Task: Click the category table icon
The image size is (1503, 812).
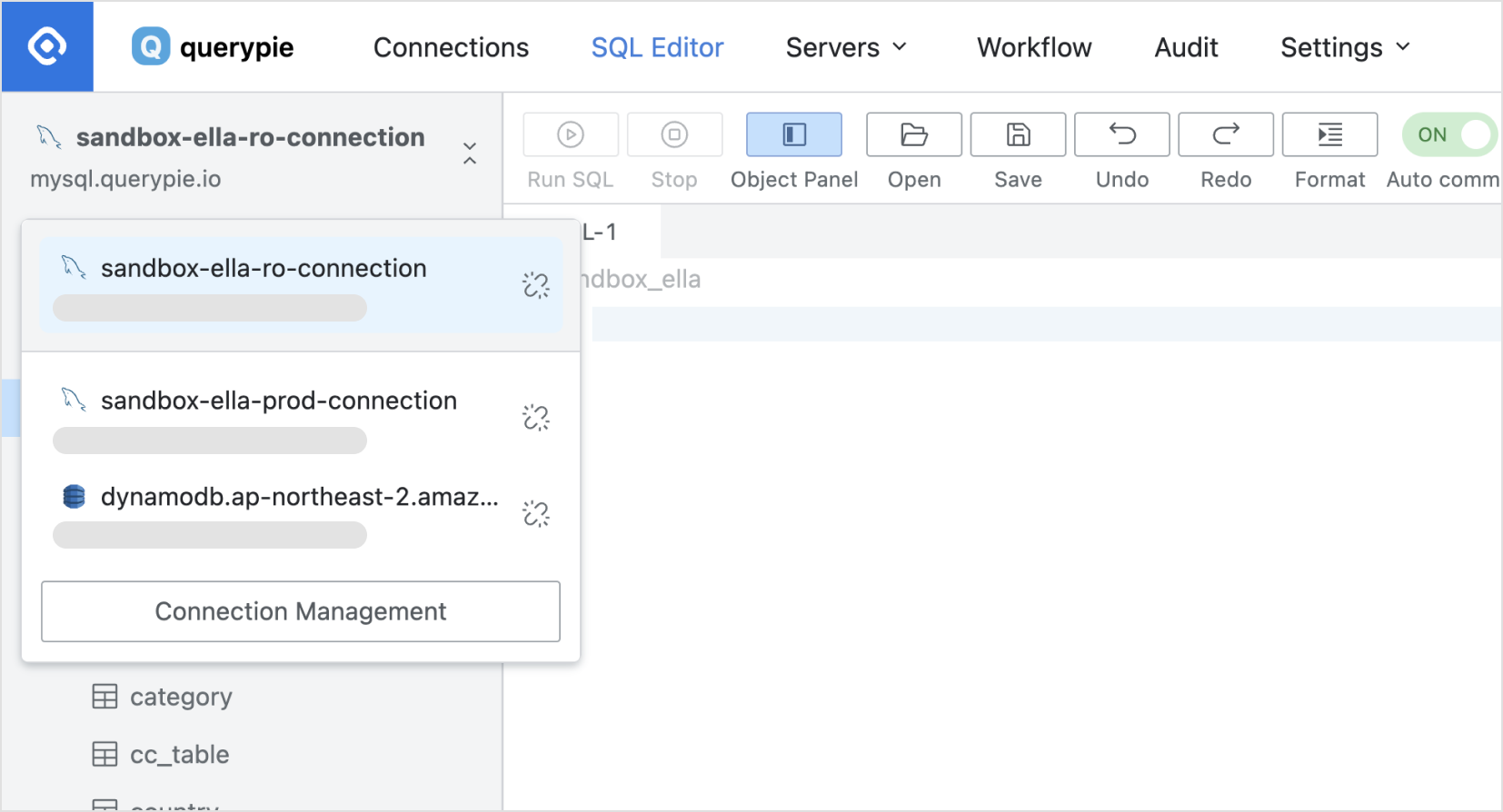Action: tap(105, 697)
